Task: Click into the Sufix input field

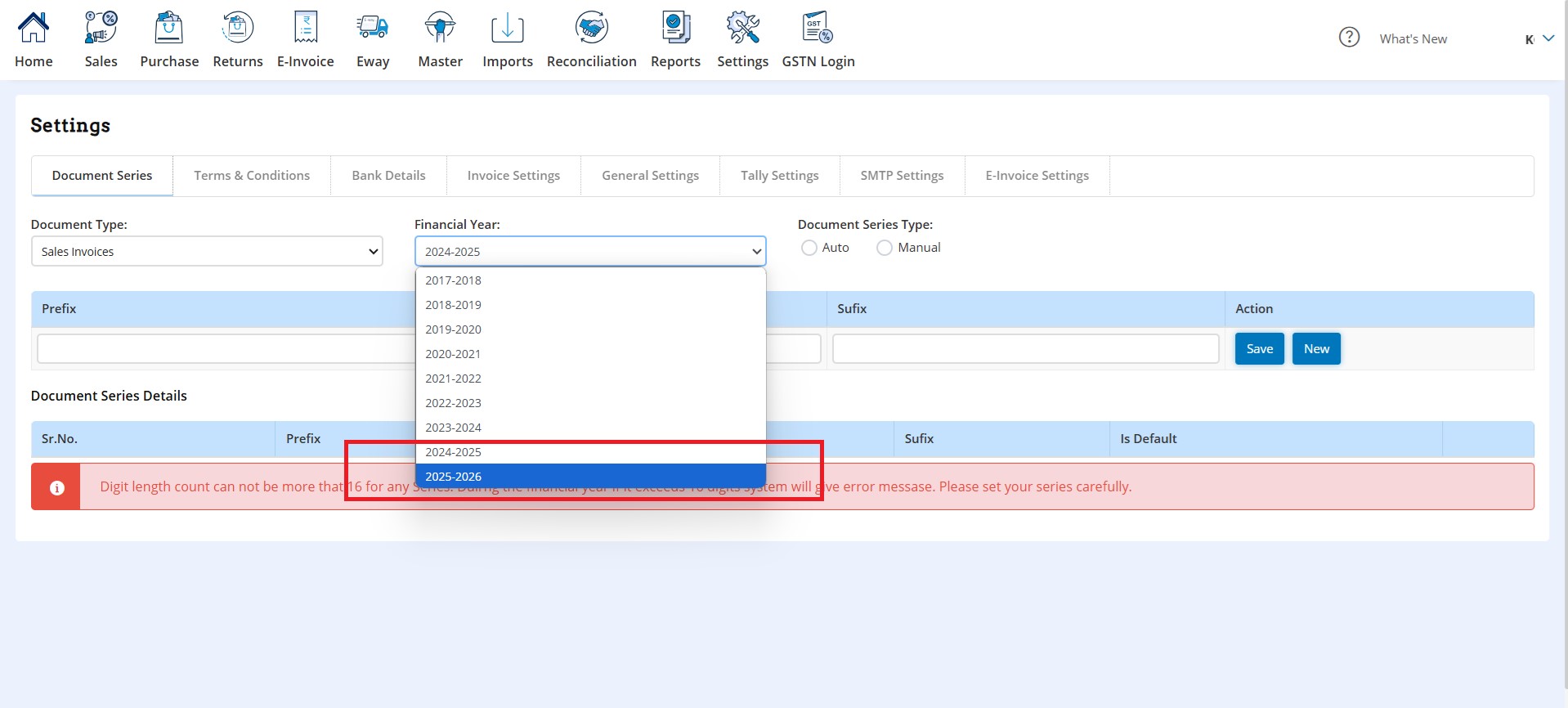Action: click(x=1025, y=349)
